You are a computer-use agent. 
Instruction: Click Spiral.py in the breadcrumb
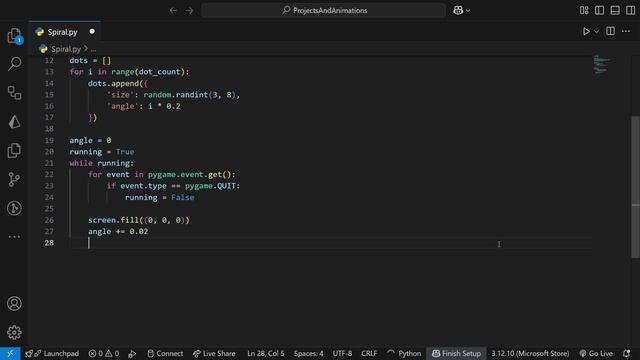tap(65, 49)
